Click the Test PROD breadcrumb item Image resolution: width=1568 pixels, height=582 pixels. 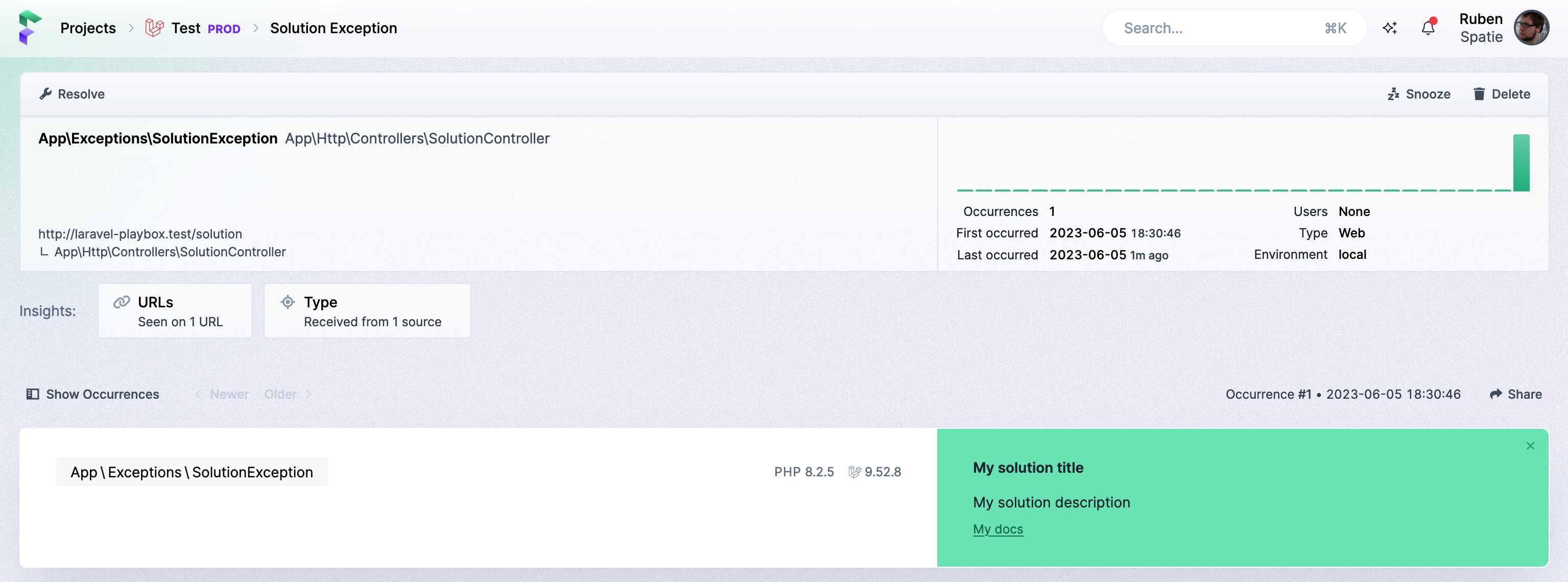192,27
